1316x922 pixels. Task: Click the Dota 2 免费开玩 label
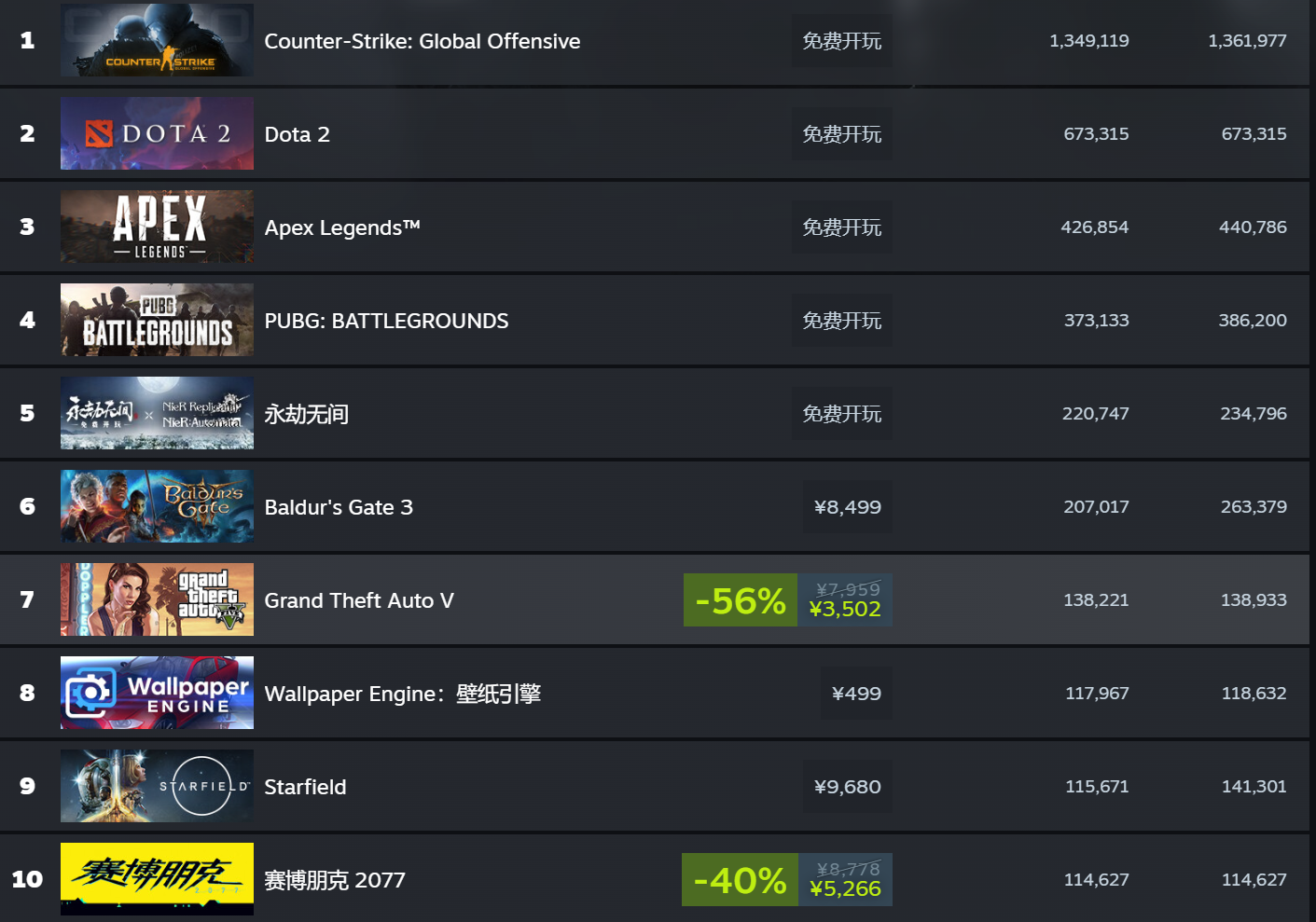pyautogui.click(x=841, y=133)
